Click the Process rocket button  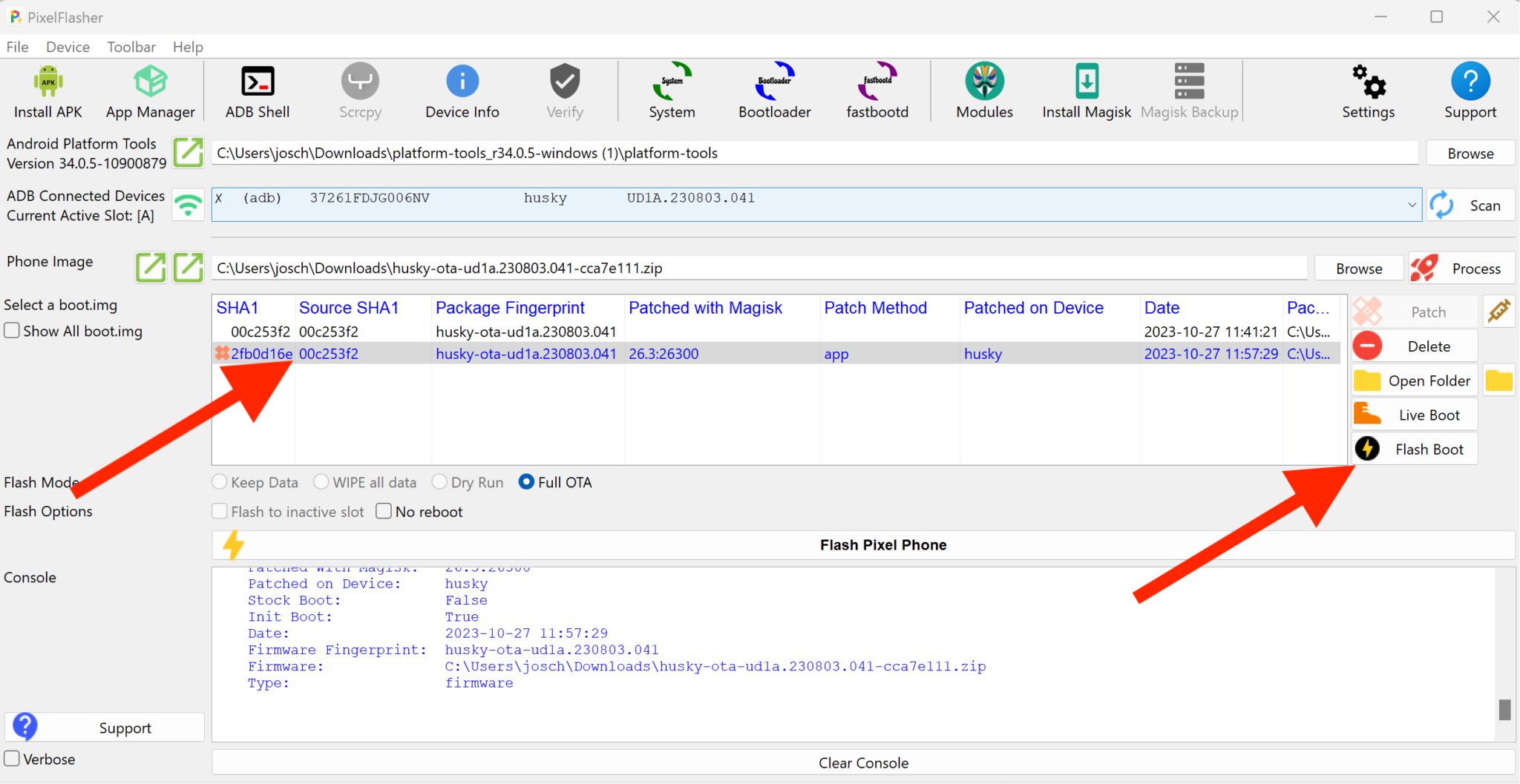click(1461, 269)
